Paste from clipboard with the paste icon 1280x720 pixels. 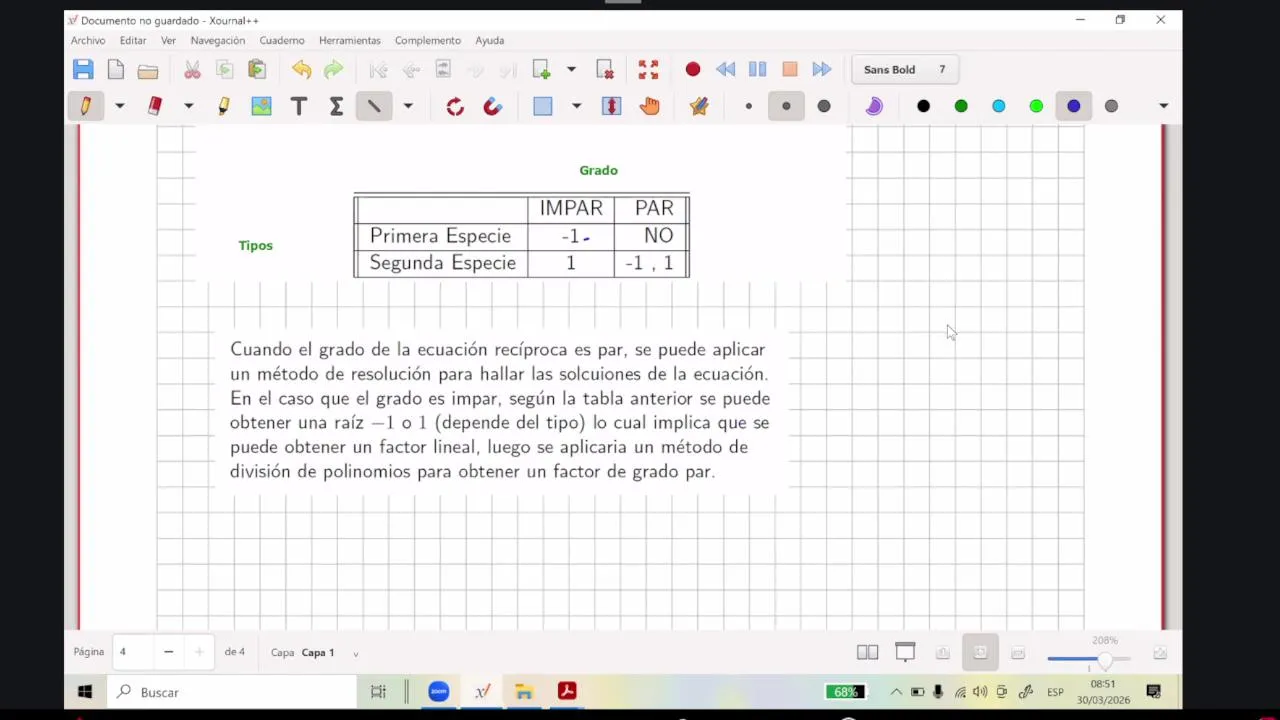coord(257,69)
